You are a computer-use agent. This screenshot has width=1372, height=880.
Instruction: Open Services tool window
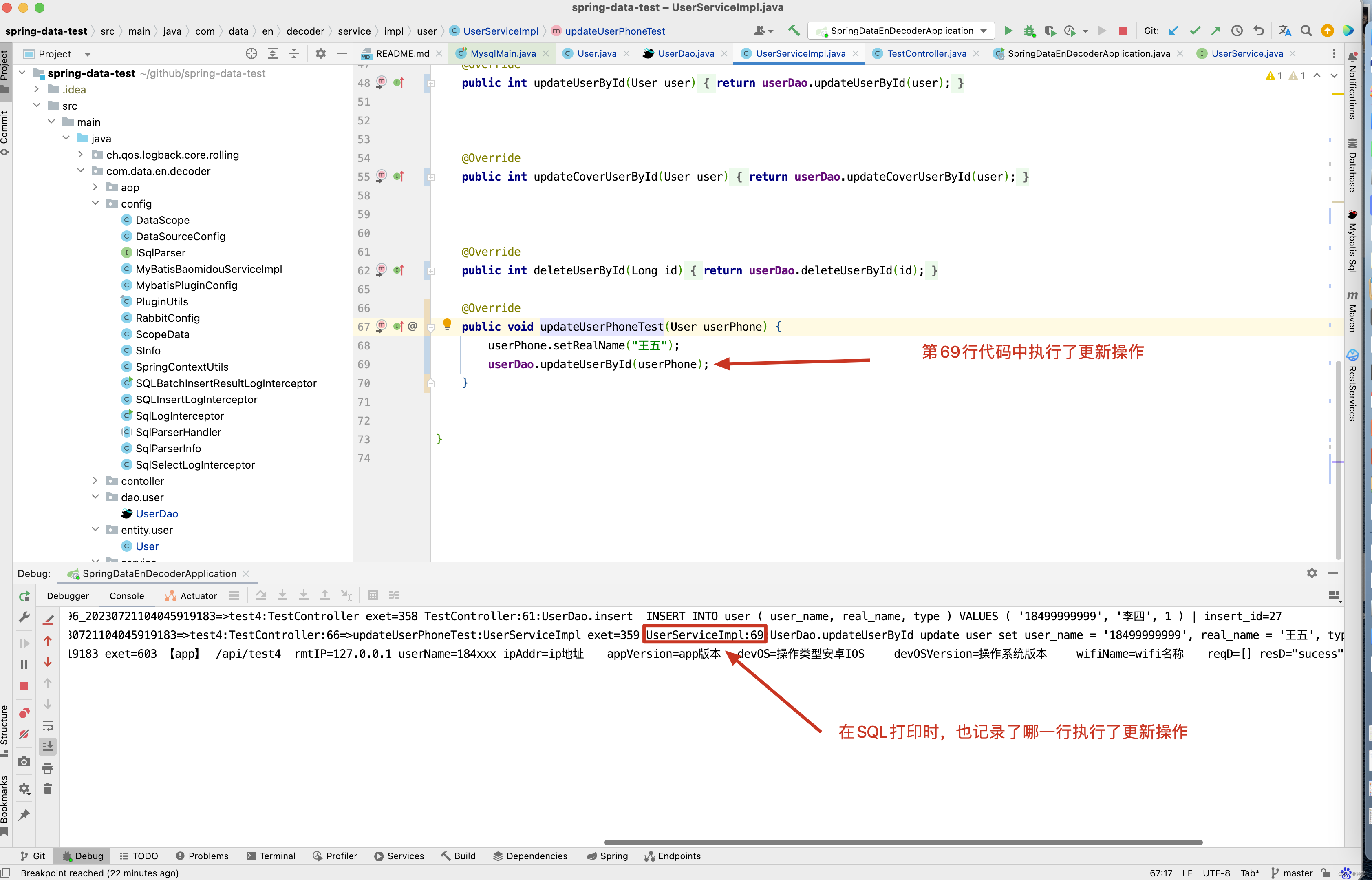(399, 856)
